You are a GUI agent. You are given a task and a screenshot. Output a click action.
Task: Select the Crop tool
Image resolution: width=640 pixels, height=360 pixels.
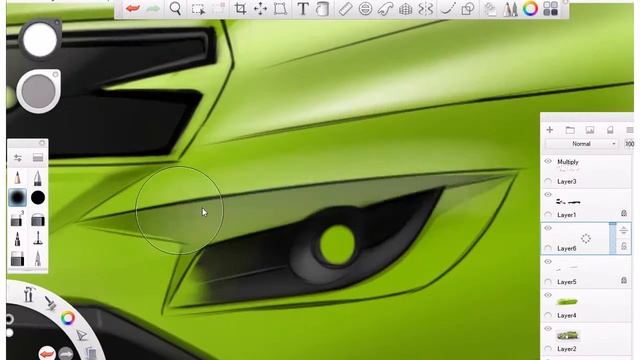pos(240,9)
